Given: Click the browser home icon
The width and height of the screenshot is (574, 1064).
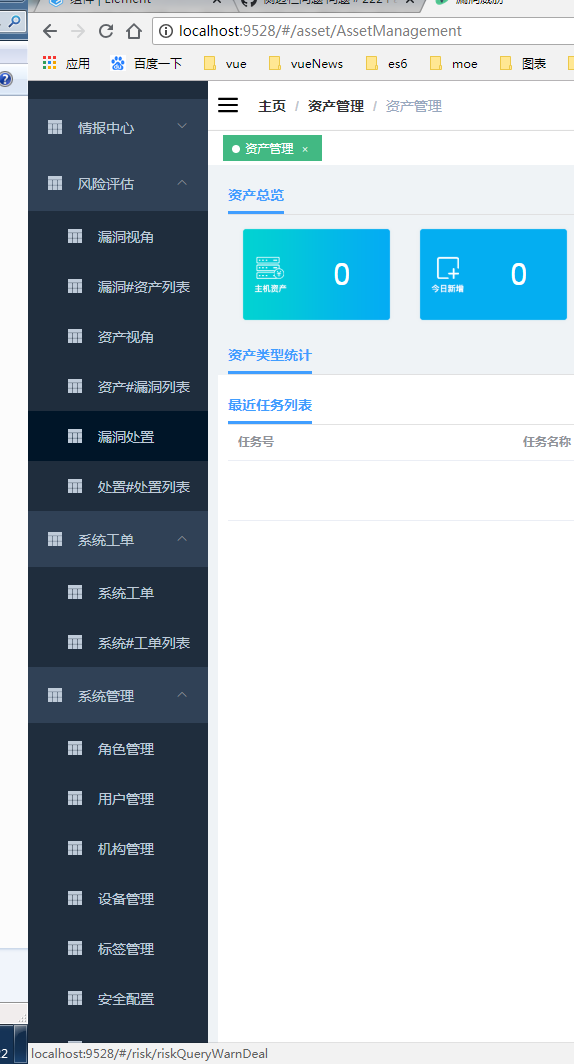Looking at the screenshot, I should click(134, 31).
